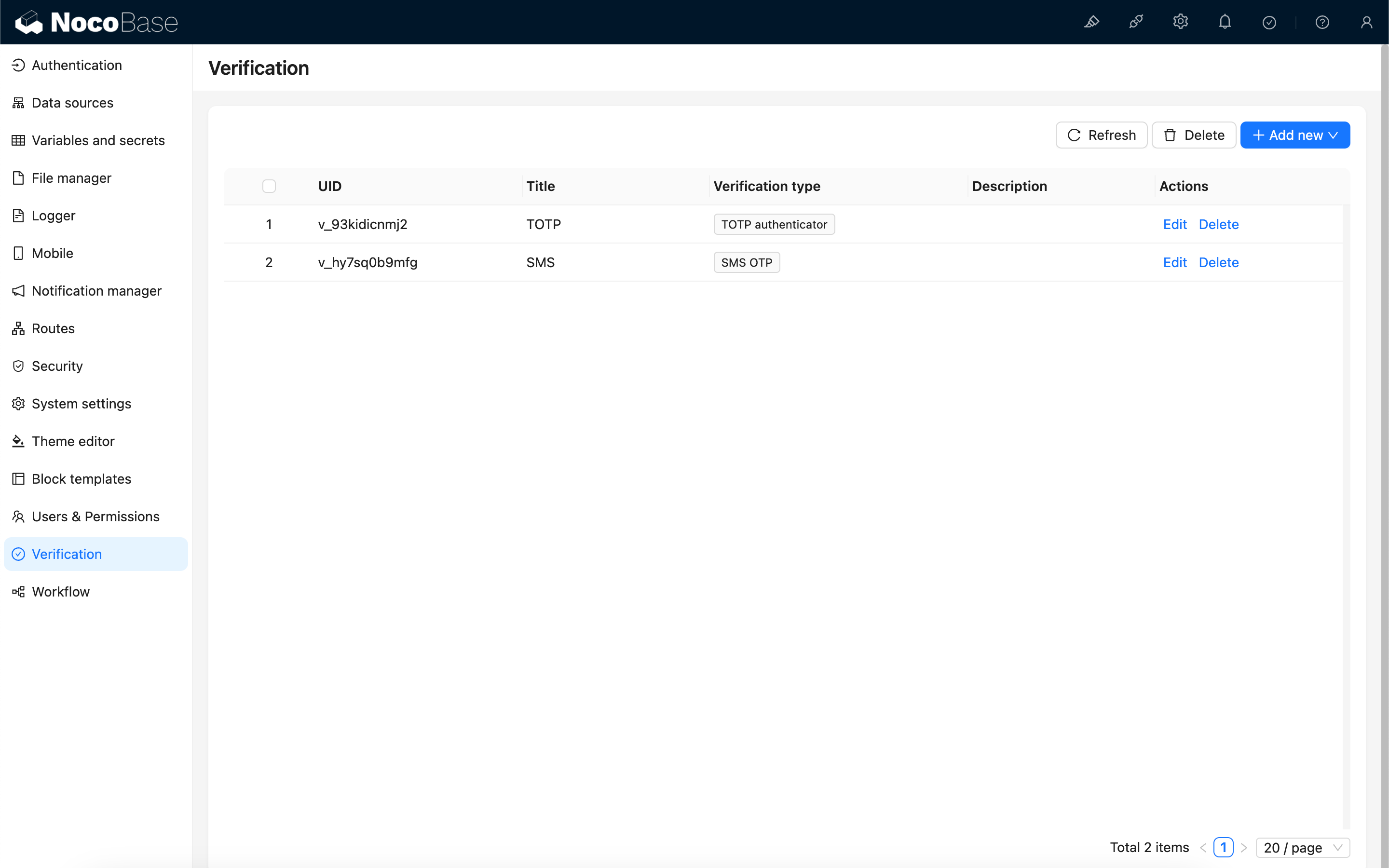Open Authentication in the sidebar
Screen dimensions: 1389x868
pyautogui.click(x=76, y=65)
